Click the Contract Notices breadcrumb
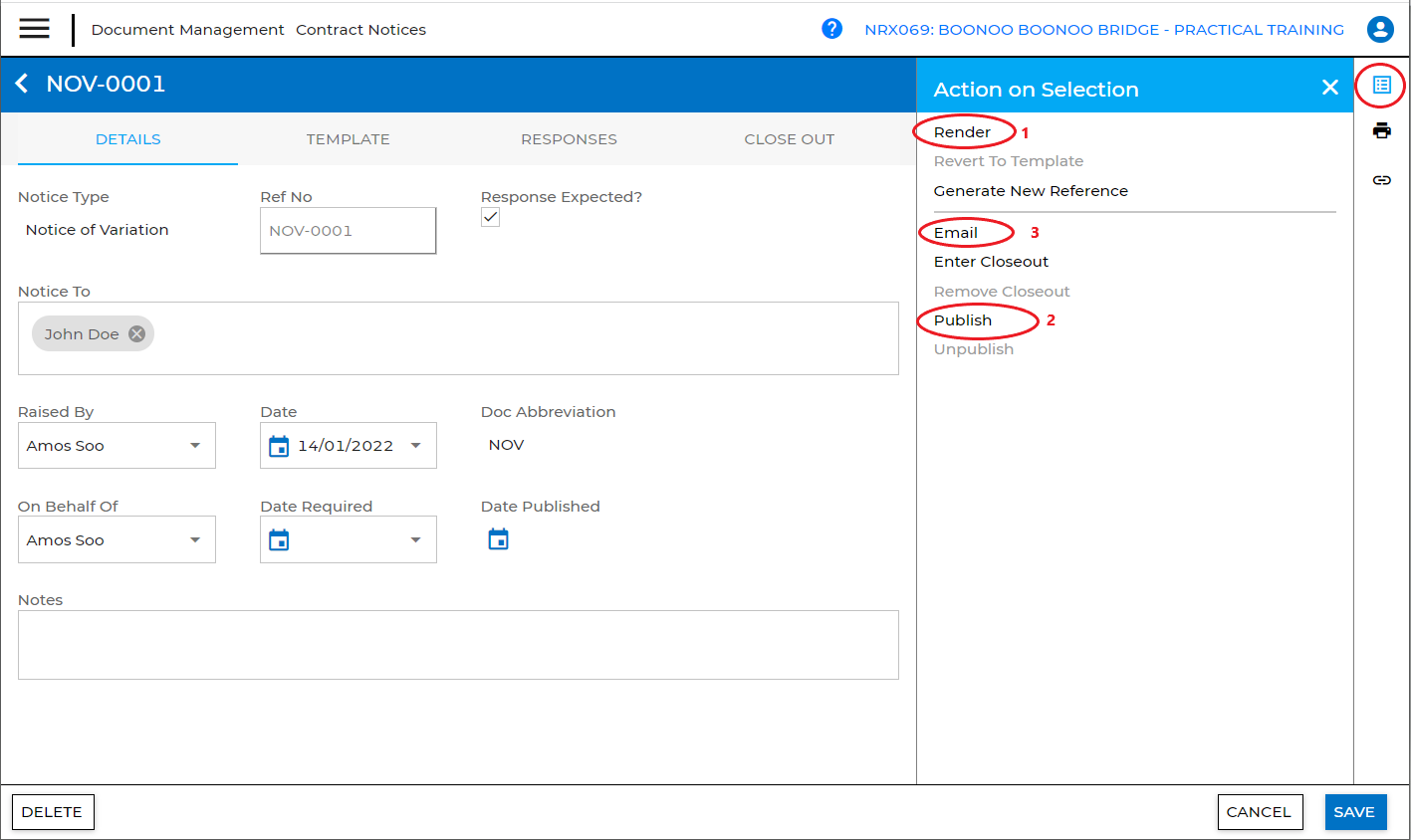Viewport: 1411px width, 840px height. tap(360, 30)
